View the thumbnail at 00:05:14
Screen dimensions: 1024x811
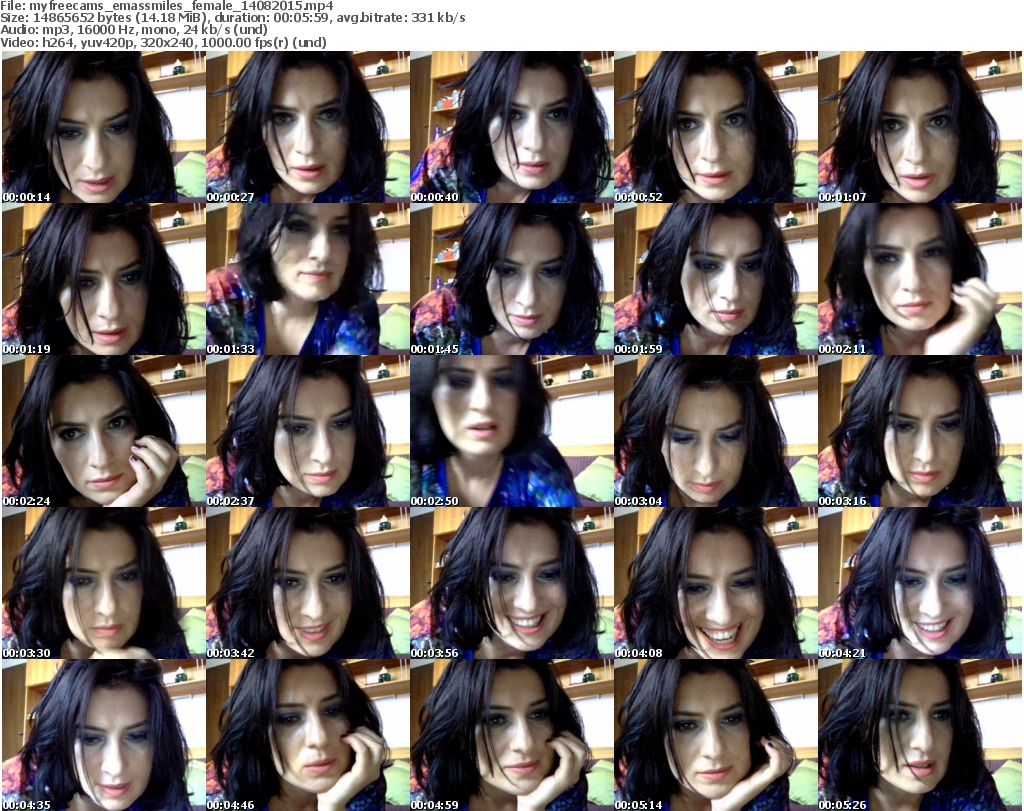pyautogui.click(x=716, y=735)
